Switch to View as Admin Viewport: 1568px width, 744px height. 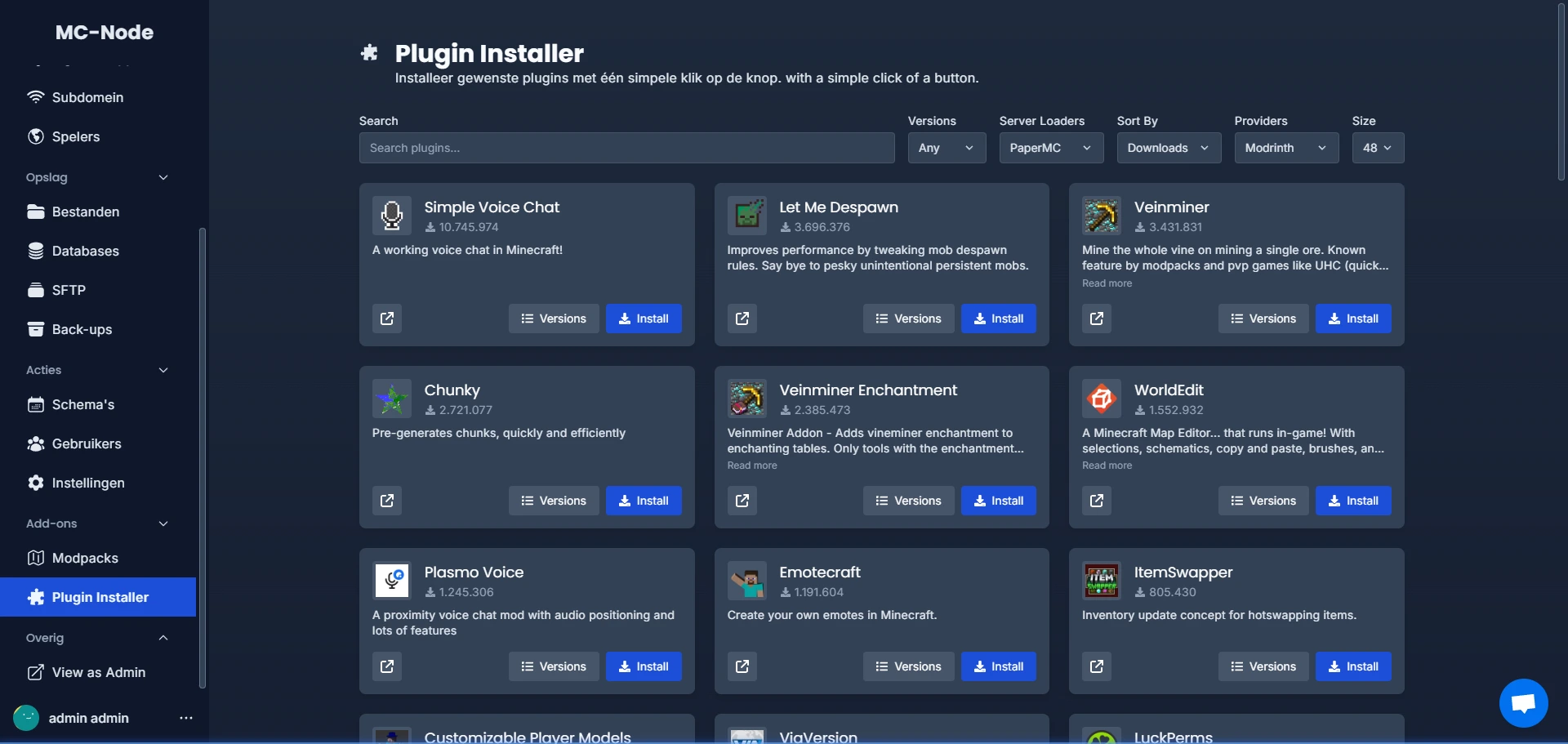[98, 672]
